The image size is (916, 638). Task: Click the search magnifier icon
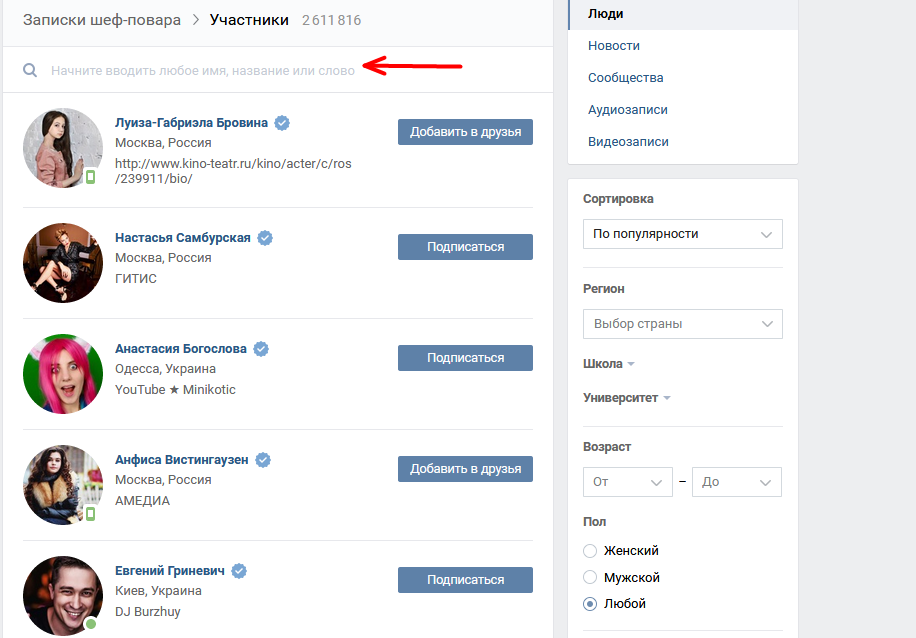(30, 71)
